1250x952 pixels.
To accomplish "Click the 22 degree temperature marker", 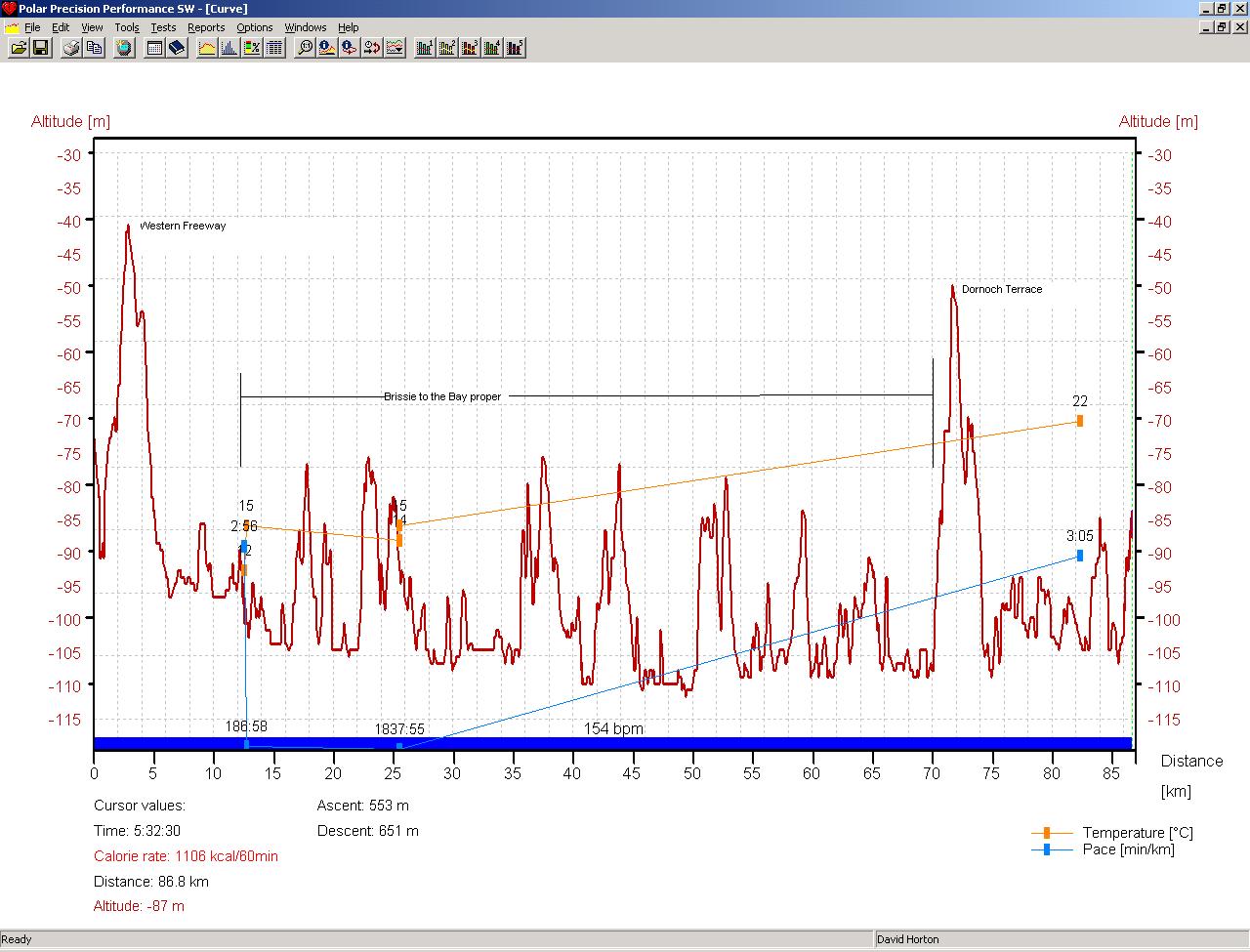I will pyautogui.click(x=1079, y=421).
